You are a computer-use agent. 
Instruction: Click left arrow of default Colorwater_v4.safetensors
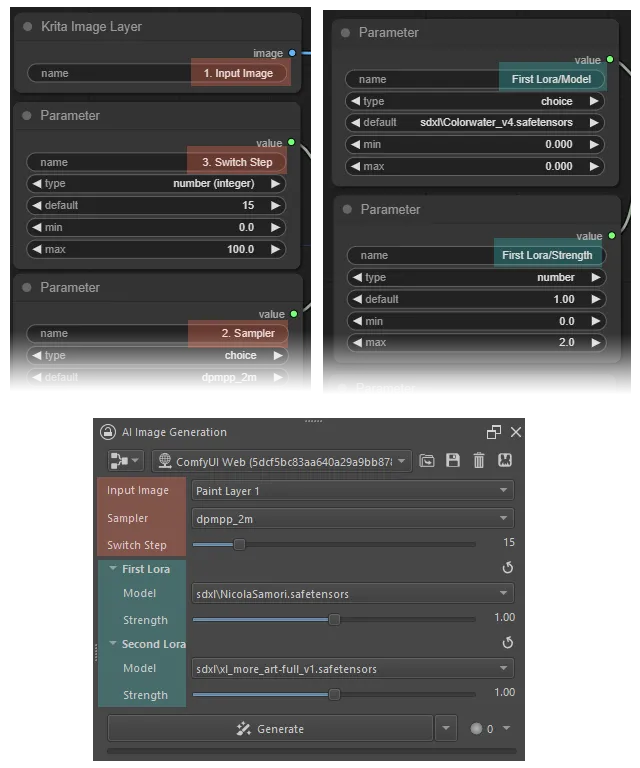pyautogui.click(x=356, y=123)
